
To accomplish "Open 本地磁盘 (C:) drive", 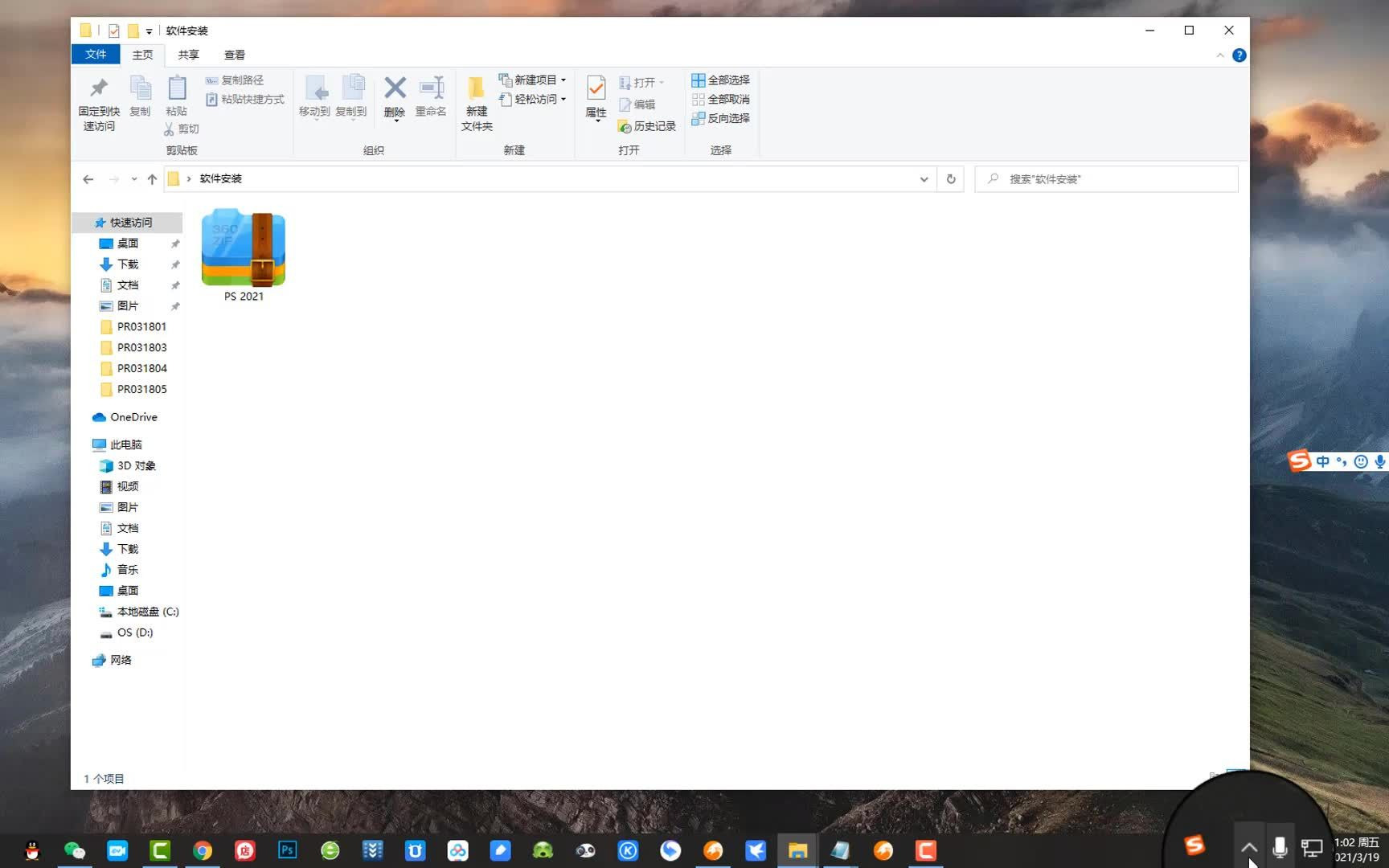I will point(139,612).
